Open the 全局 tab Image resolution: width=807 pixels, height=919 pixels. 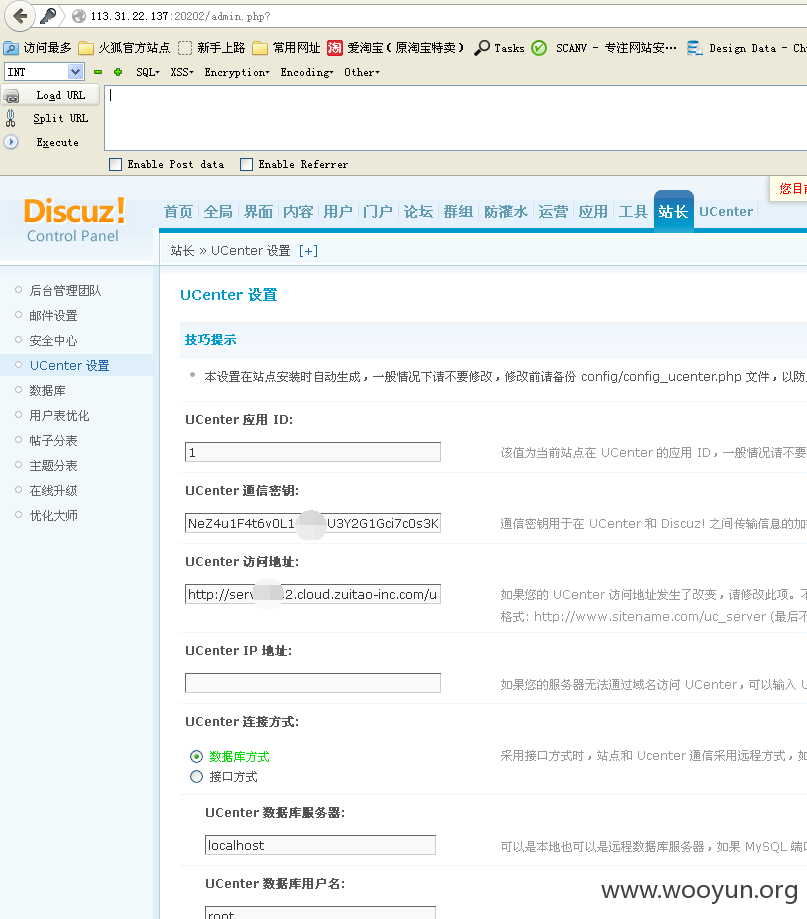(218, 212)
